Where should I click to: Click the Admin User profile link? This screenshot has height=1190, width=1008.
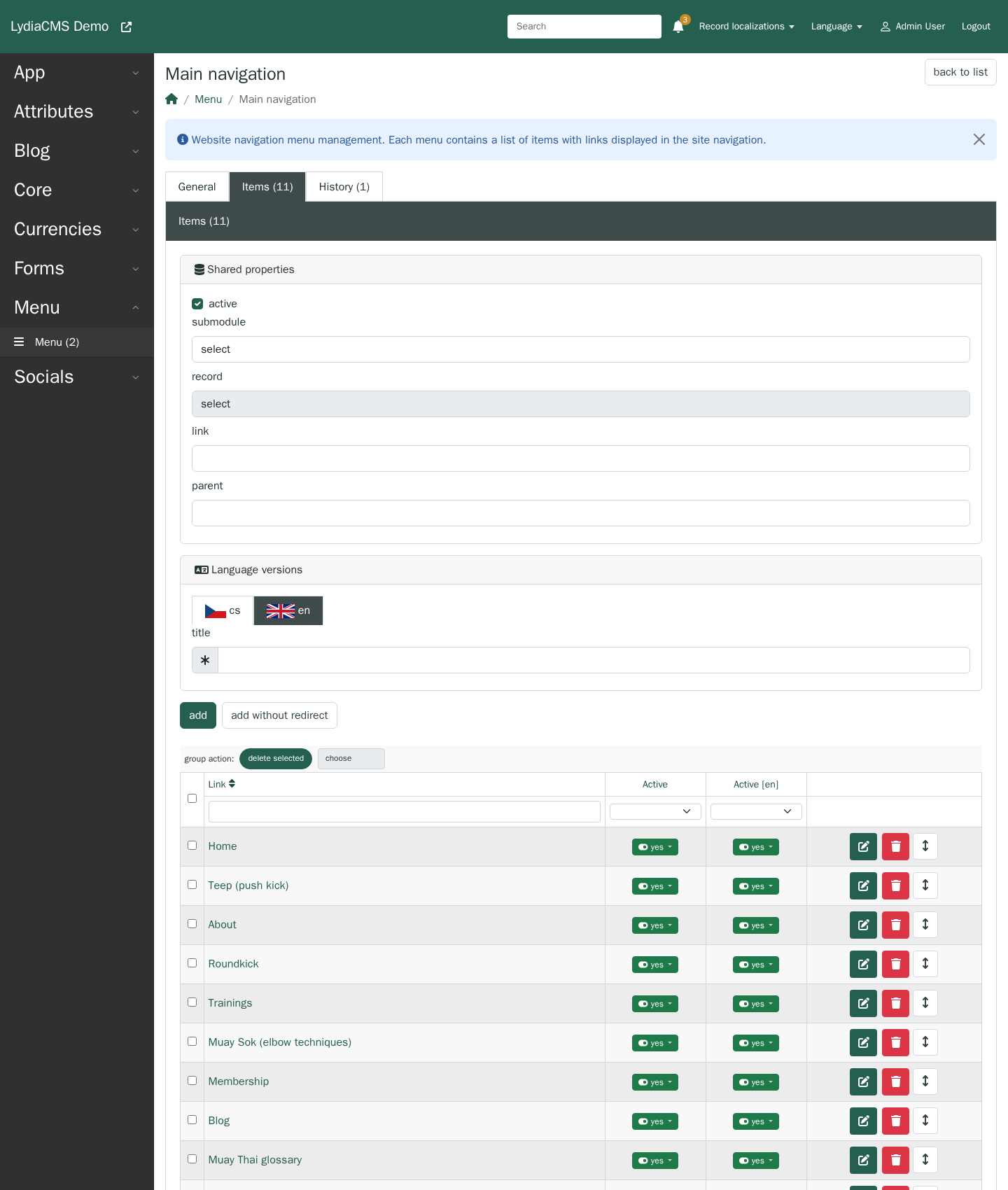tap(912, 27)
